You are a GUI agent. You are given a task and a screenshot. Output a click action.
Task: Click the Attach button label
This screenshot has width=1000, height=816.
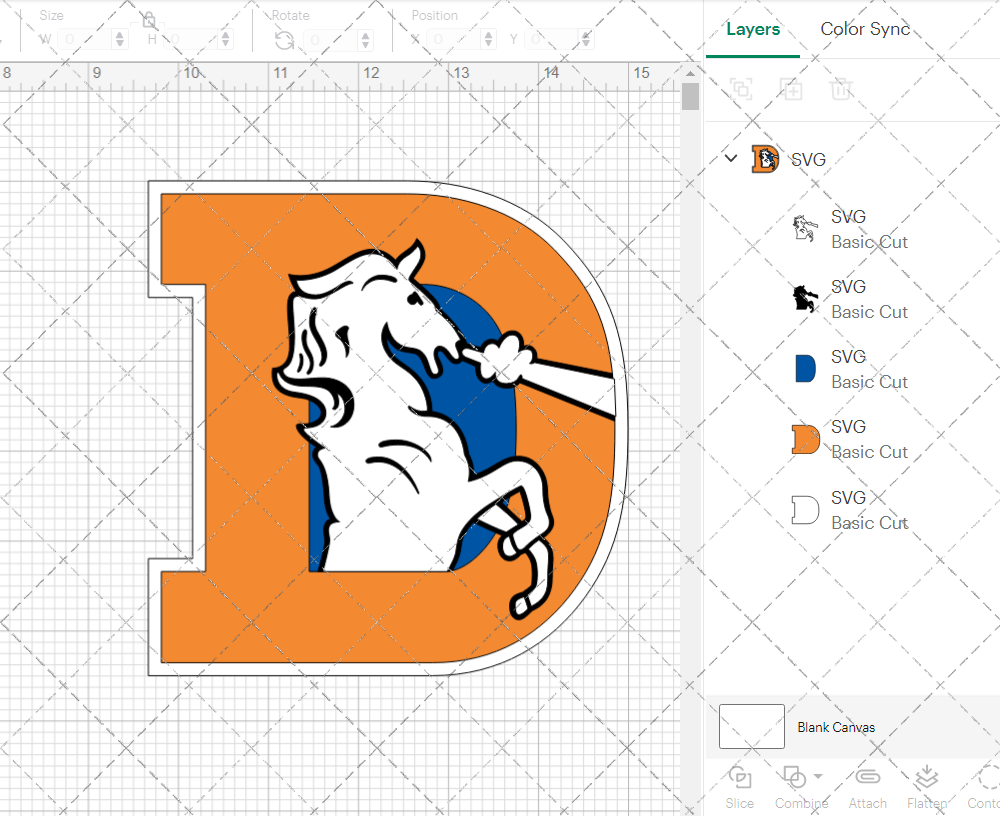(x=867, y=803)
